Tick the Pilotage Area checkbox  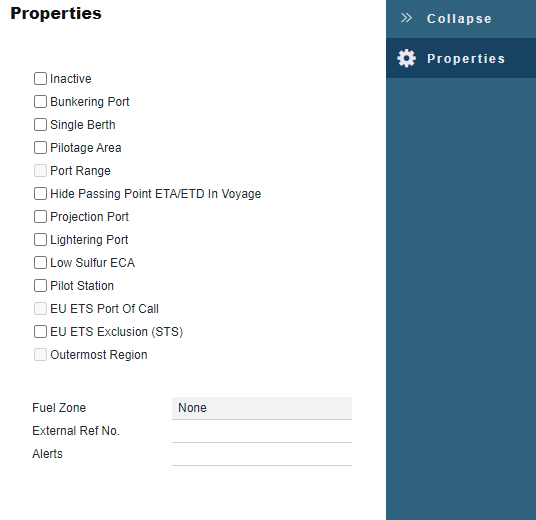coord(40,148)
